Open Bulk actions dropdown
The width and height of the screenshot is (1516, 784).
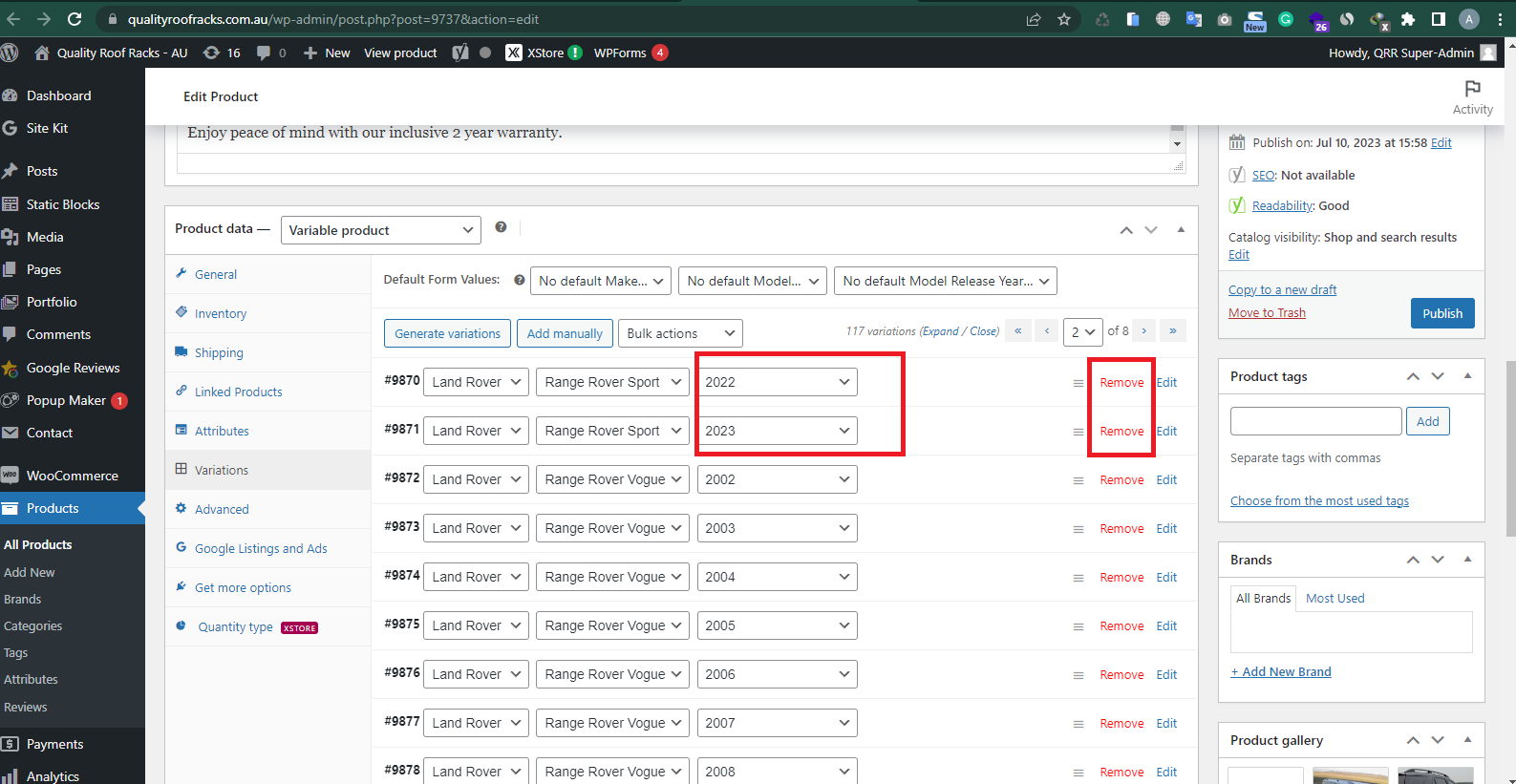tap(680, 333)
